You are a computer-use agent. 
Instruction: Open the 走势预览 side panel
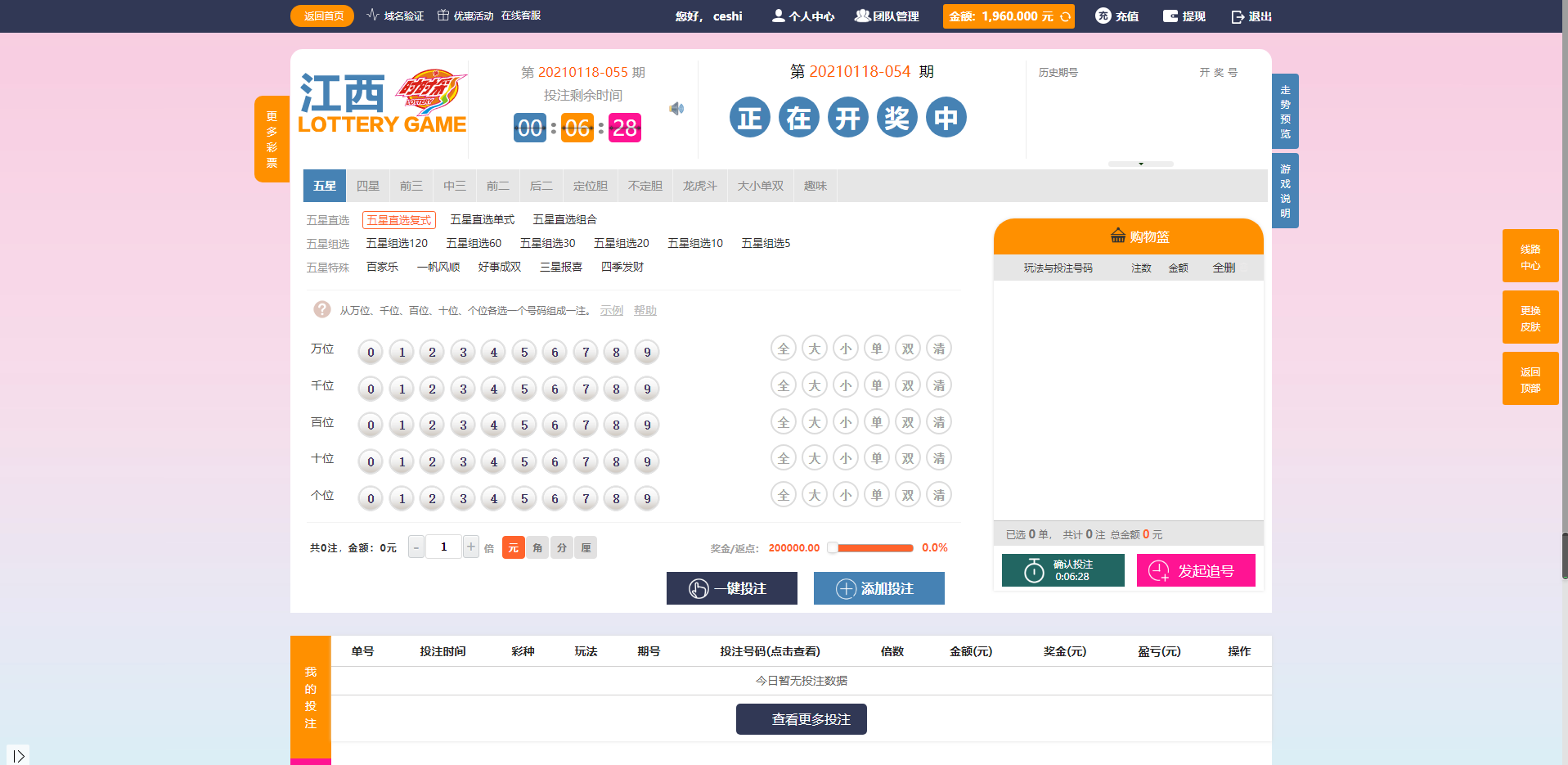[x=1285, y=111]
